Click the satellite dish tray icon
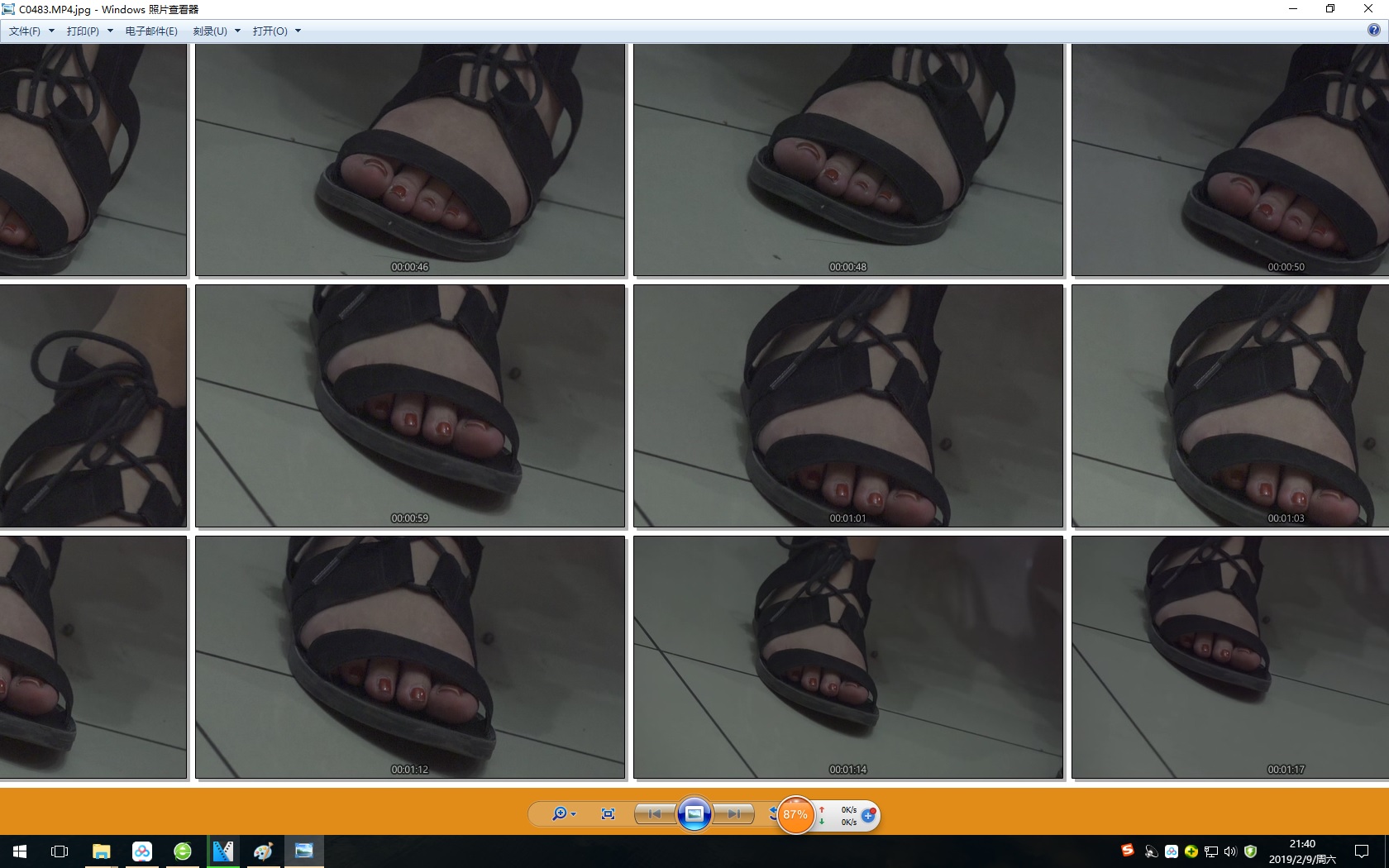This screenshot has width=1389, height=868. click(x=1151, y=851)
